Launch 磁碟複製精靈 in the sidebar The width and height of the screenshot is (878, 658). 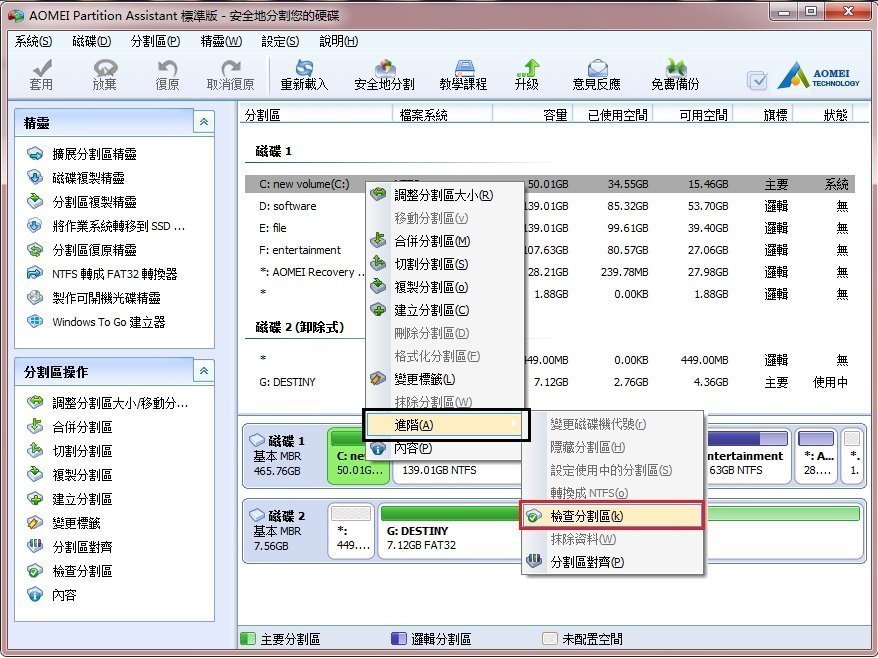click(76, 178)
